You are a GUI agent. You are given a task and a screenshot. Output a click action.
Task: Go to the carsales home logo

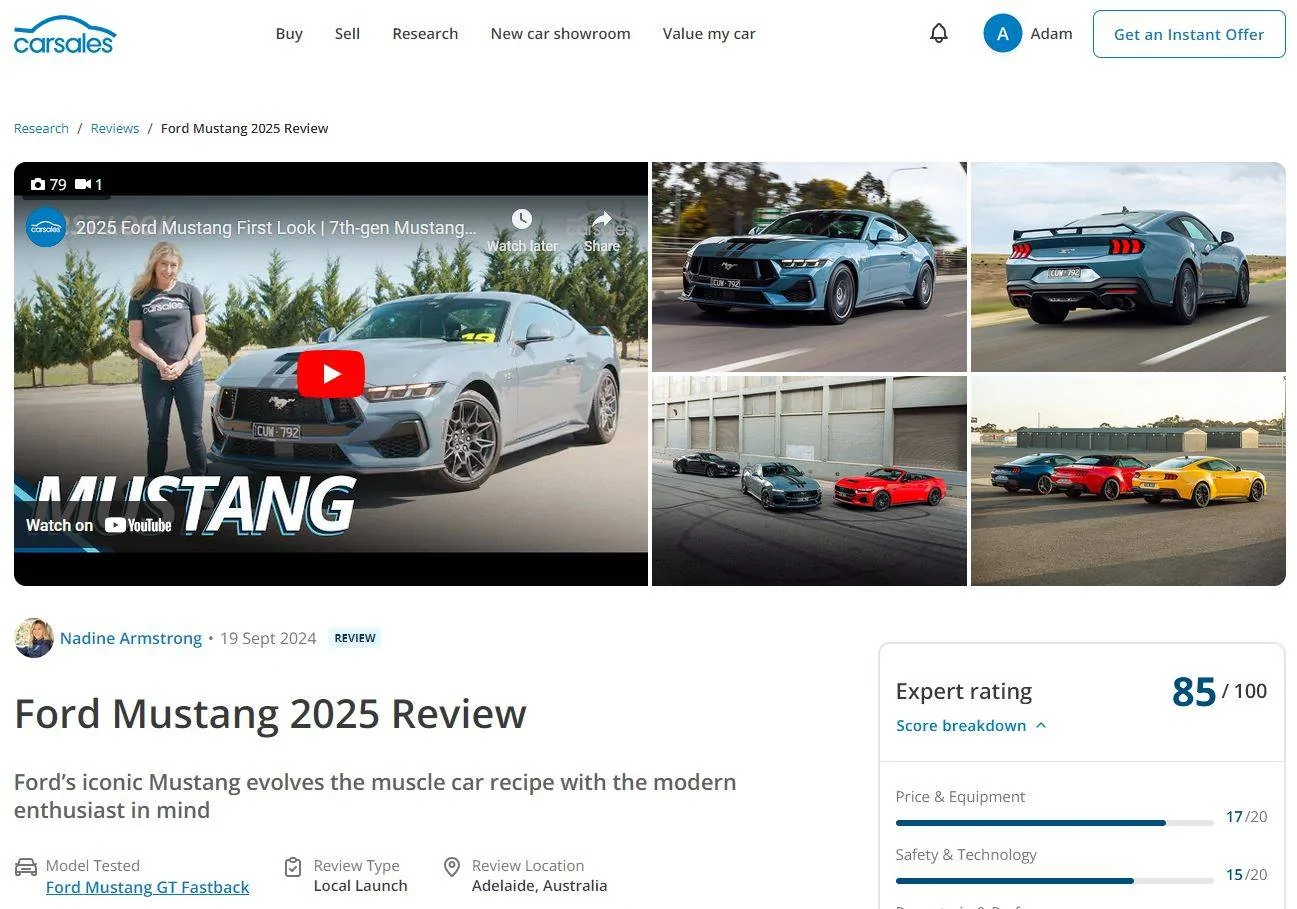tap(65, 34)
